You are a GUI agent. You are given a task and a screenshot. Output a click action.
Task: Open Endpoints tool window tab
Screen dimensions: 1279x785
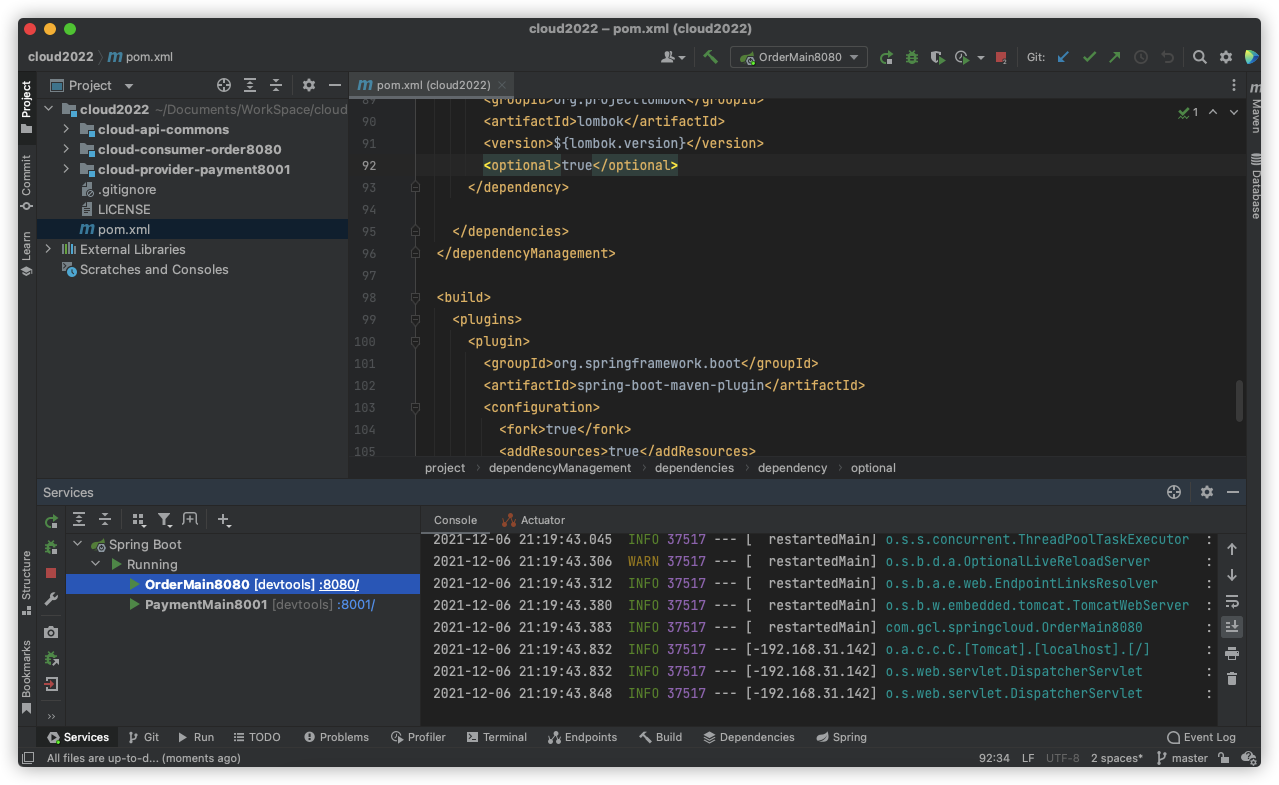pos(582,737)
